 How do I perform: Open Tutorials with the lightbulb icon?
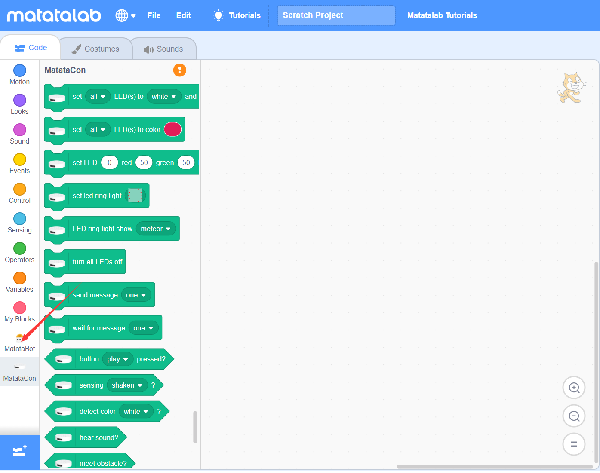pos(237,15)
